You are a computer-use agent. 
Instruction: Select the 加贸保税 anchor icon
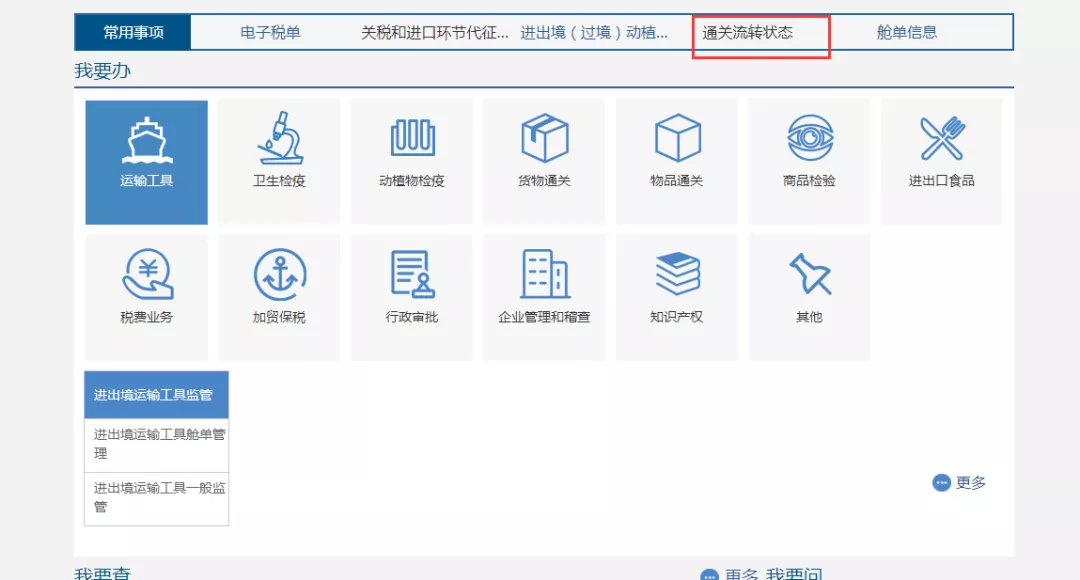pos(279,296)
